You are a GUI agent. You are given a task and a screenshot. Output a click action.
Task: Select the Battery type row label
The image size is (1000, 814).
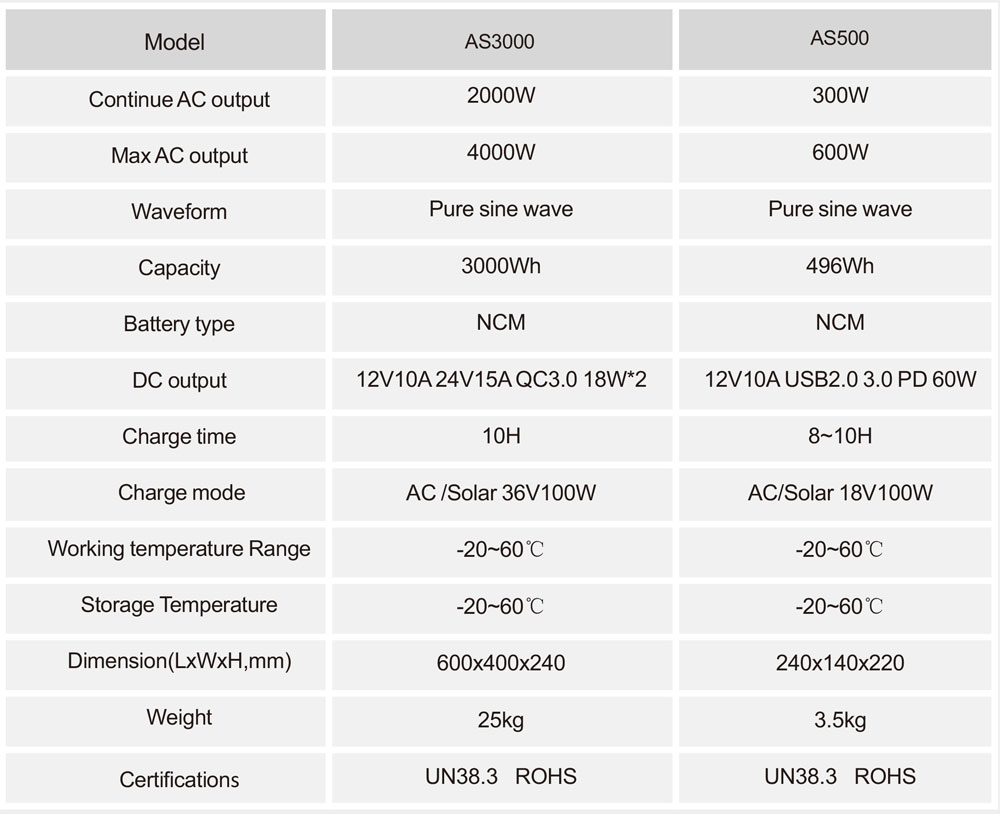tap(179, 324)
